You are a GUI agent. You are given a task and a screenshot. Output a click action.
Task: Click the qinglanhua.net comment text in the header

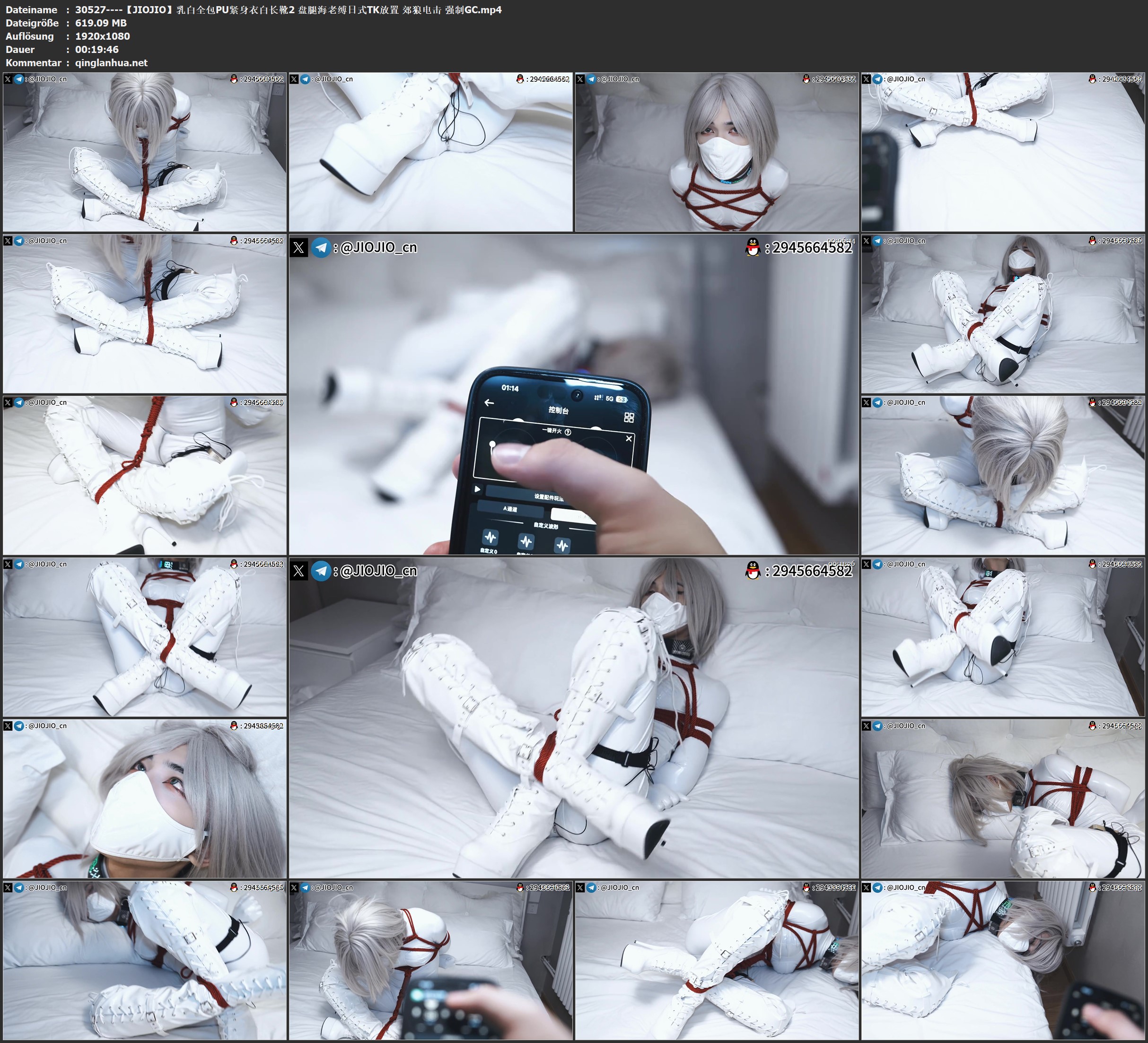point(111,62)
